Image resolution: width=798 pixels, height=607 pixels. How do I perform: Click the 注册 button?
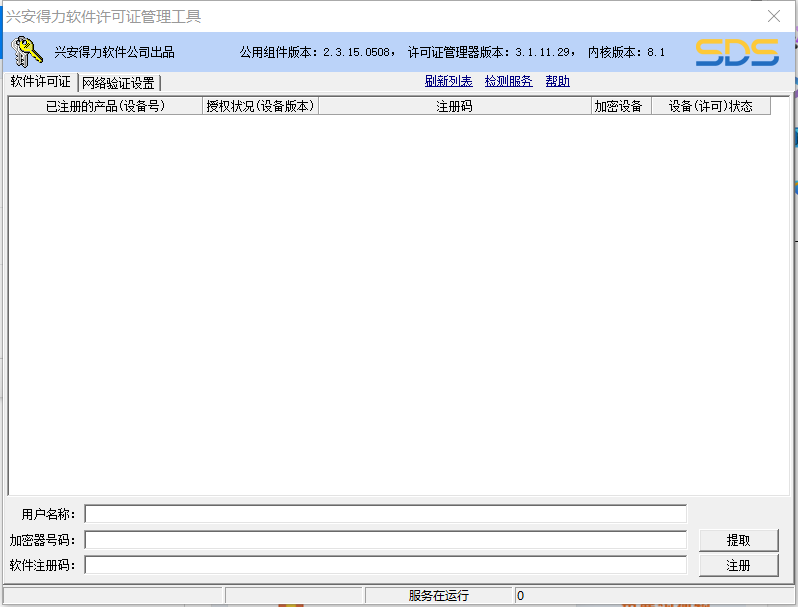pyautogui.click(x=738, y=566)
